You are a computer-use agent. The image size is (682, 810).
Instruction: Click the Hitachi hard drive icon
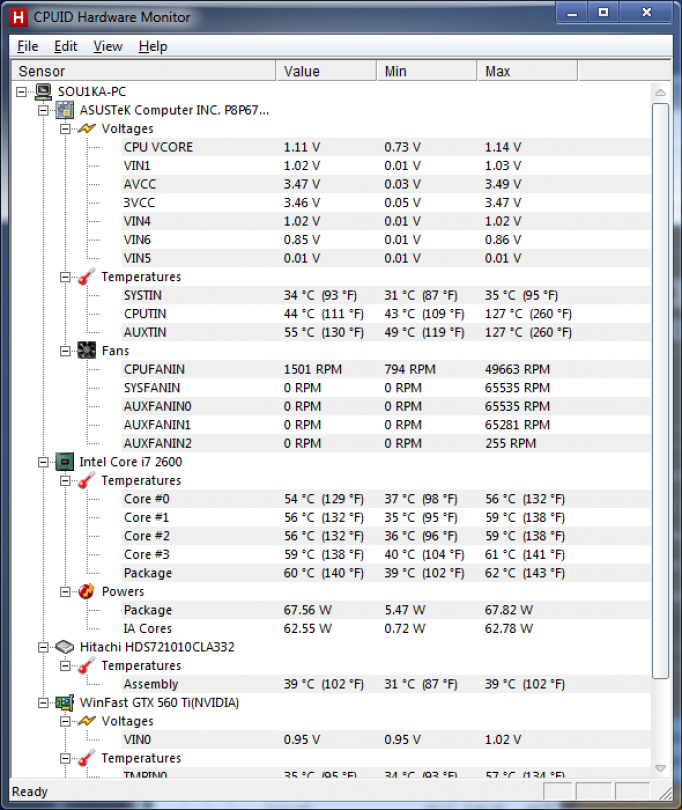[x=66, y=647]
